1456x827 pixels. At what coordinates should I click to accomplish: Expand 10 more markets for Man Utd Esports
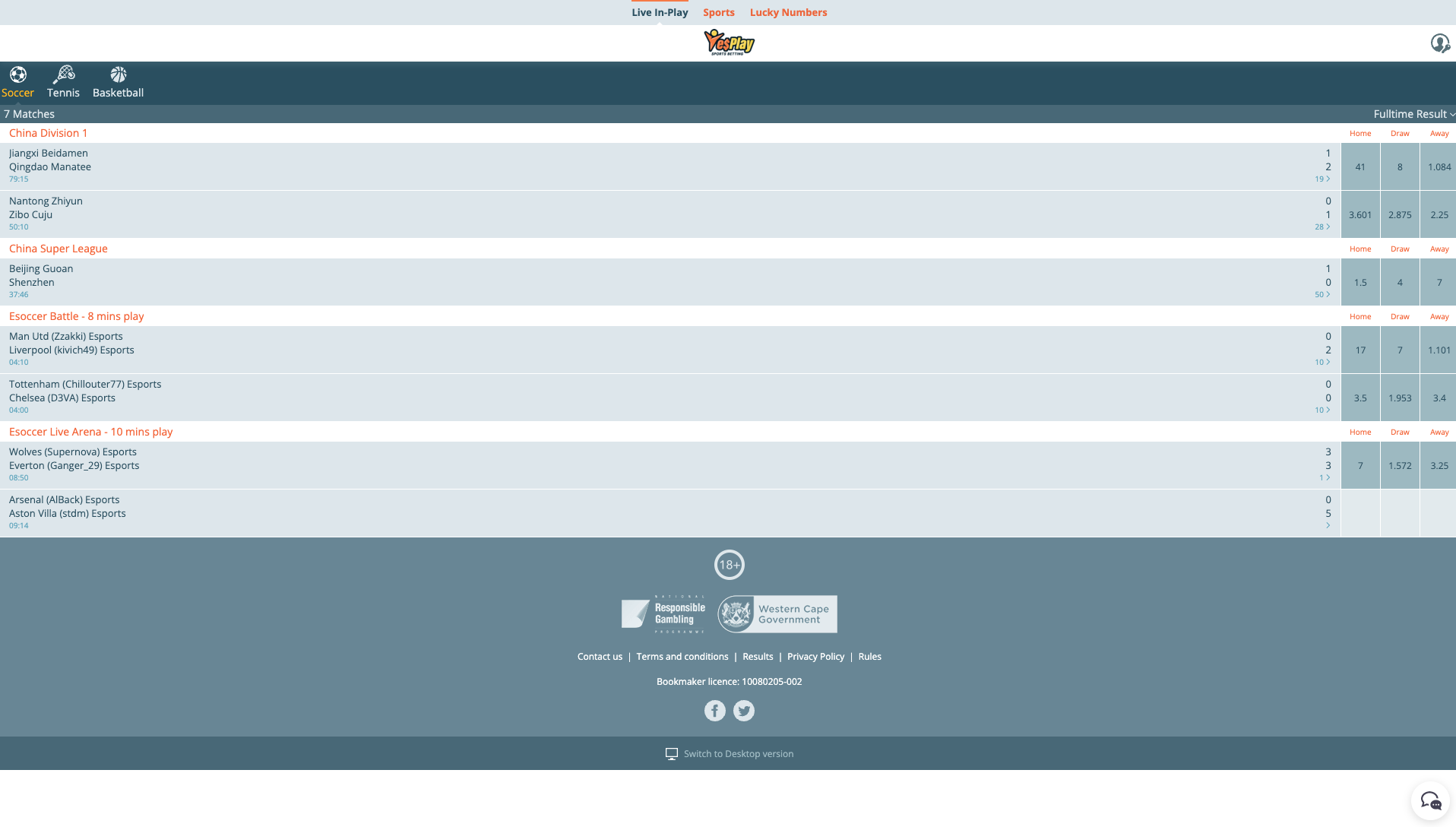coord(1323,363)
